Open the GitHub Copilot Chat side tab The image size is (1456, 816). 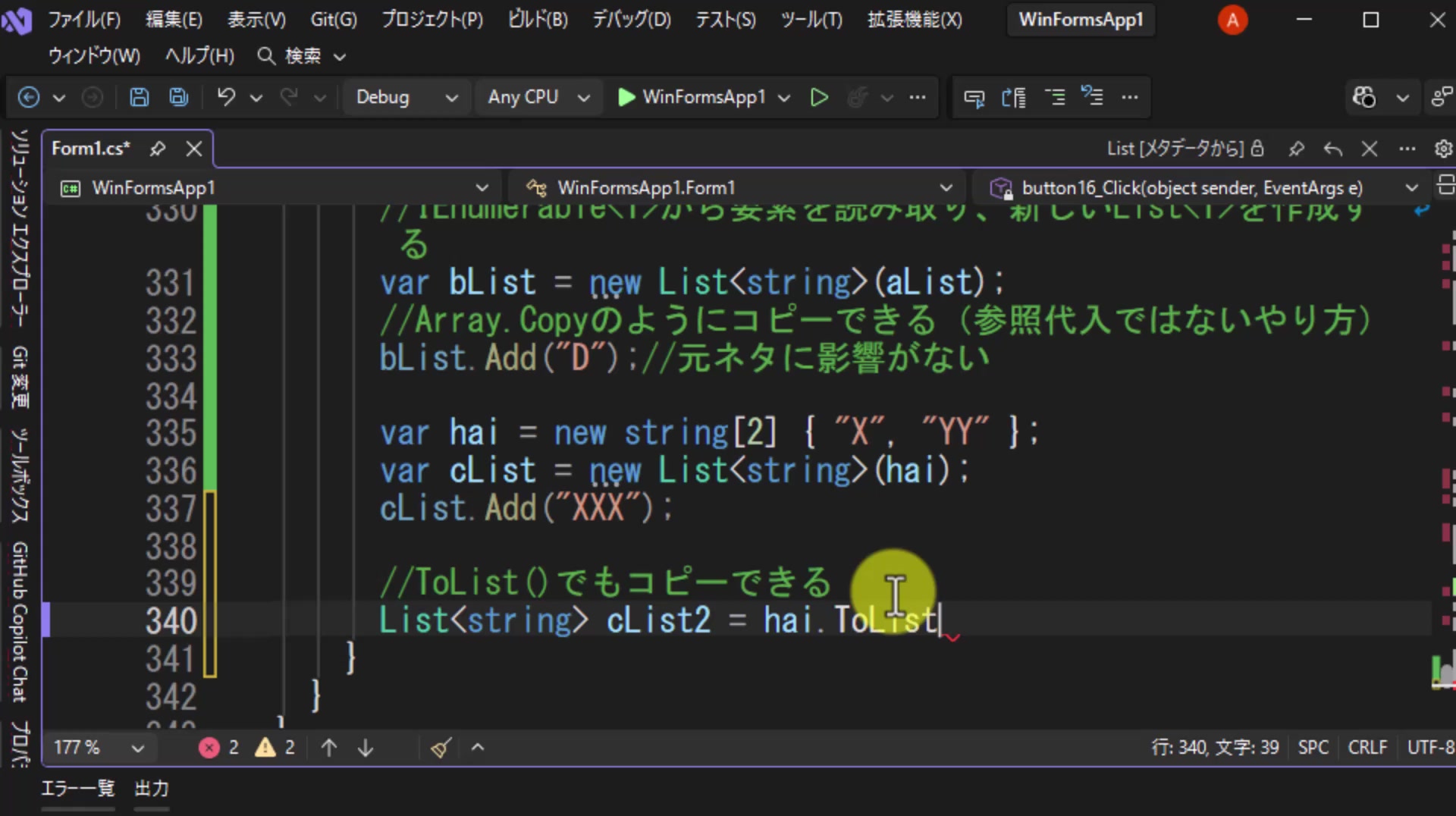[x=20, y=623]
